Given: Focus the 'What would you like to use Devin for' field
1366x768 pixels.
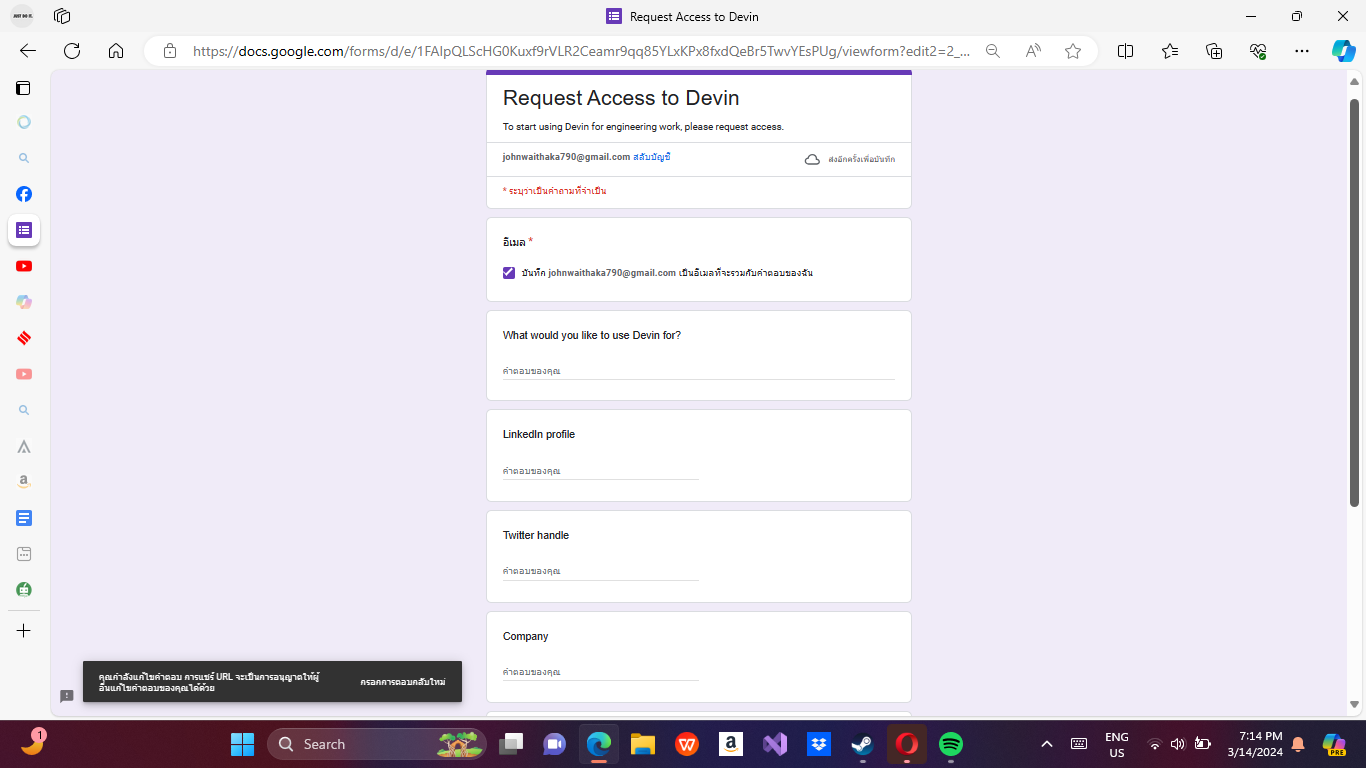Looking at the screenshot, I should tap(699, 371).
